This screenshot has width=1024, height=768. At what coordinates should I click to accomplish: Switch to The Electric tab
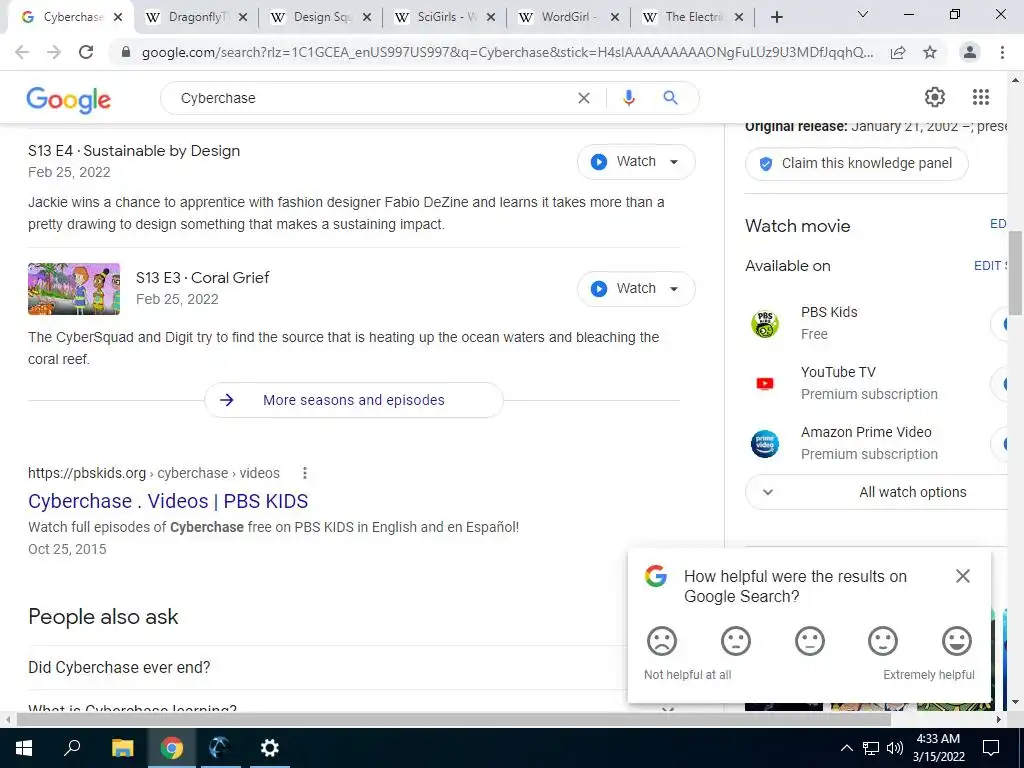tap(694, 17)
